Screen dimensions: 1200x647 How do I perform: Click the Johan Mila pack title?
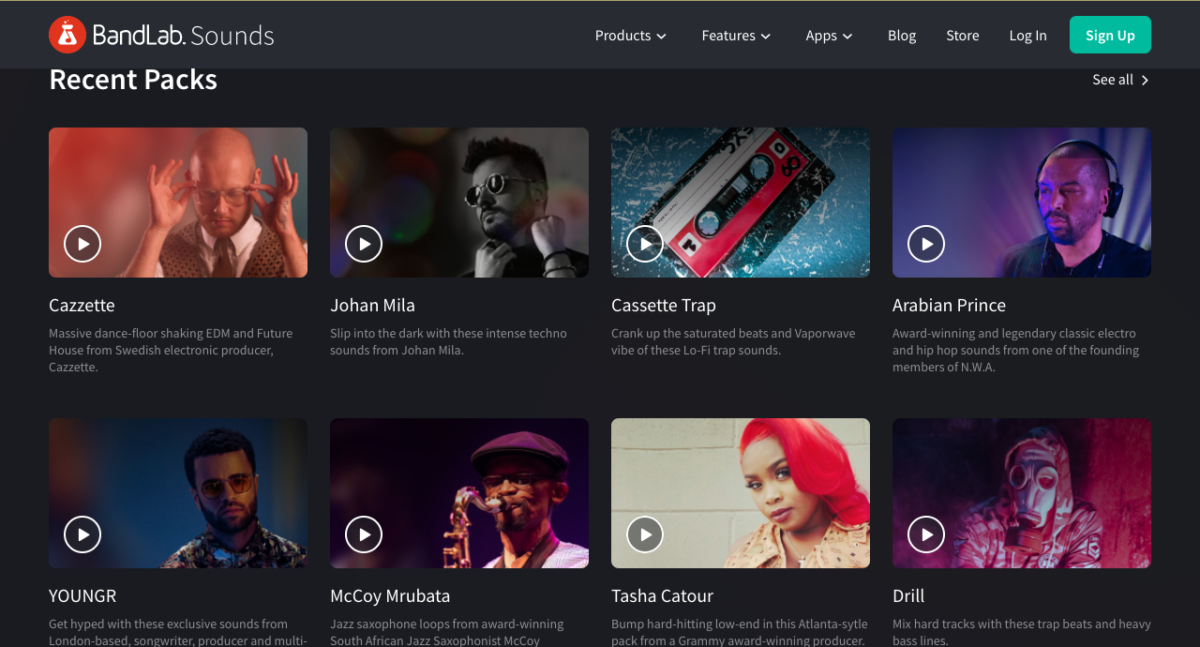pyautogui.click(x=372, y=305)
